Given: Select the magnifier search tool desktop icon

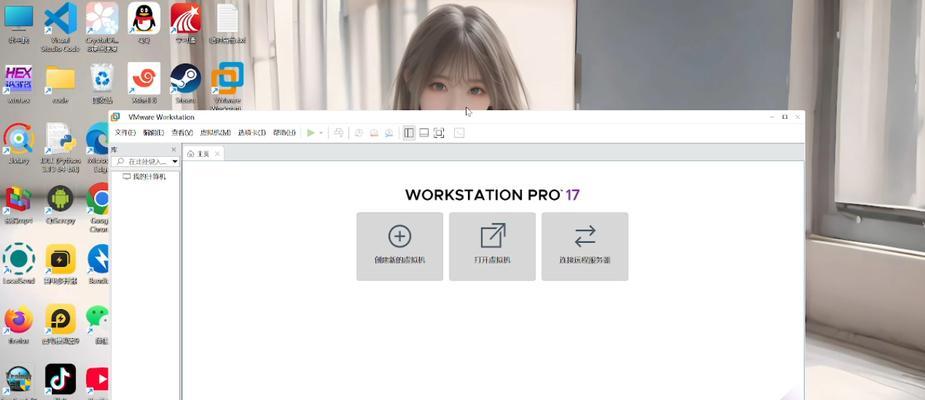Looking at the screenshot, I should point(19,144).
